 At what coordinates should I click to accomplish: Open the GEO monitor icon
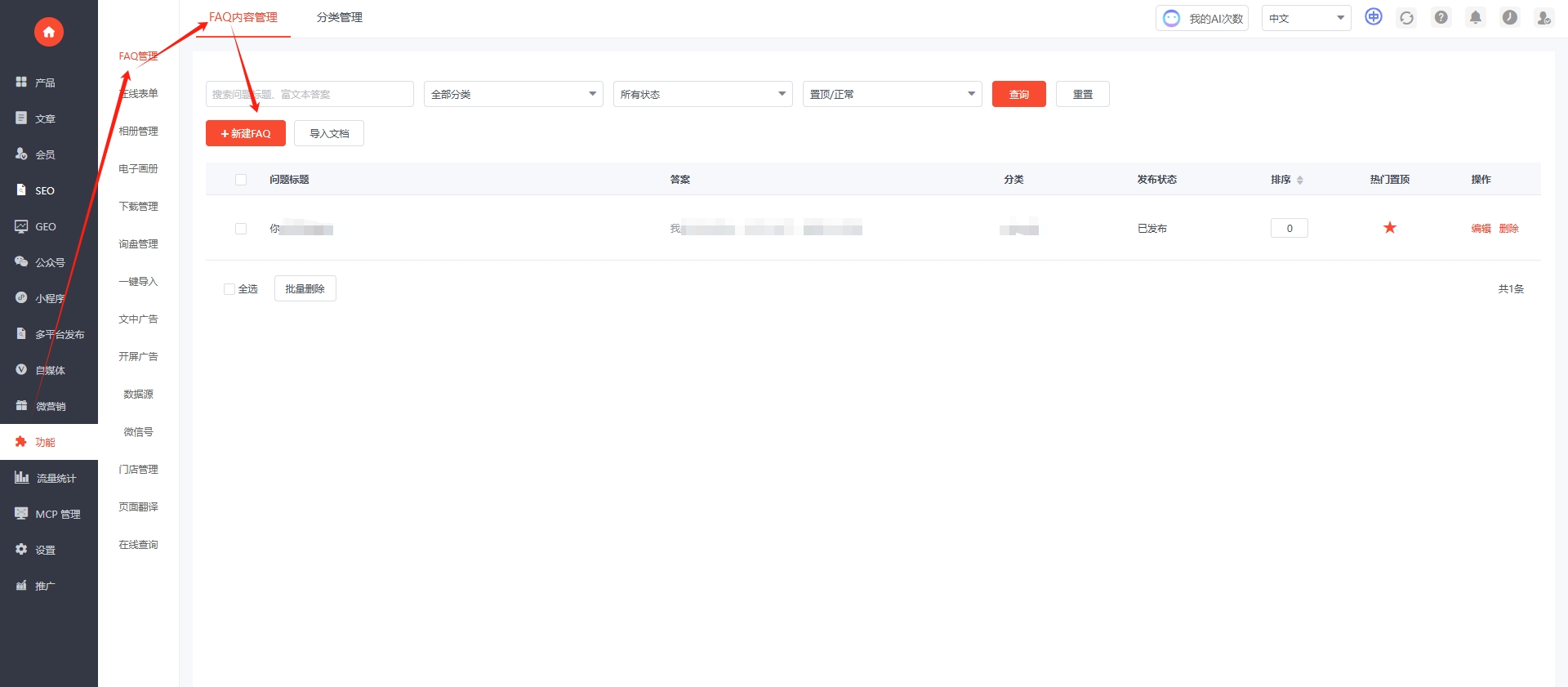pyautogui.click(x=21, y=226)
